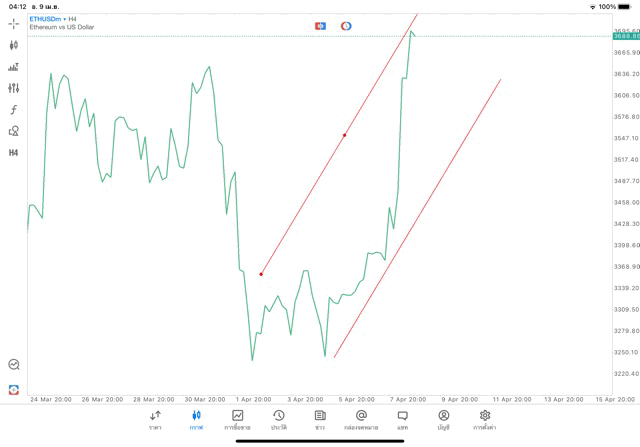Open the indicators list icon
This screenshot has width=640, height=447.
(14, 67)
